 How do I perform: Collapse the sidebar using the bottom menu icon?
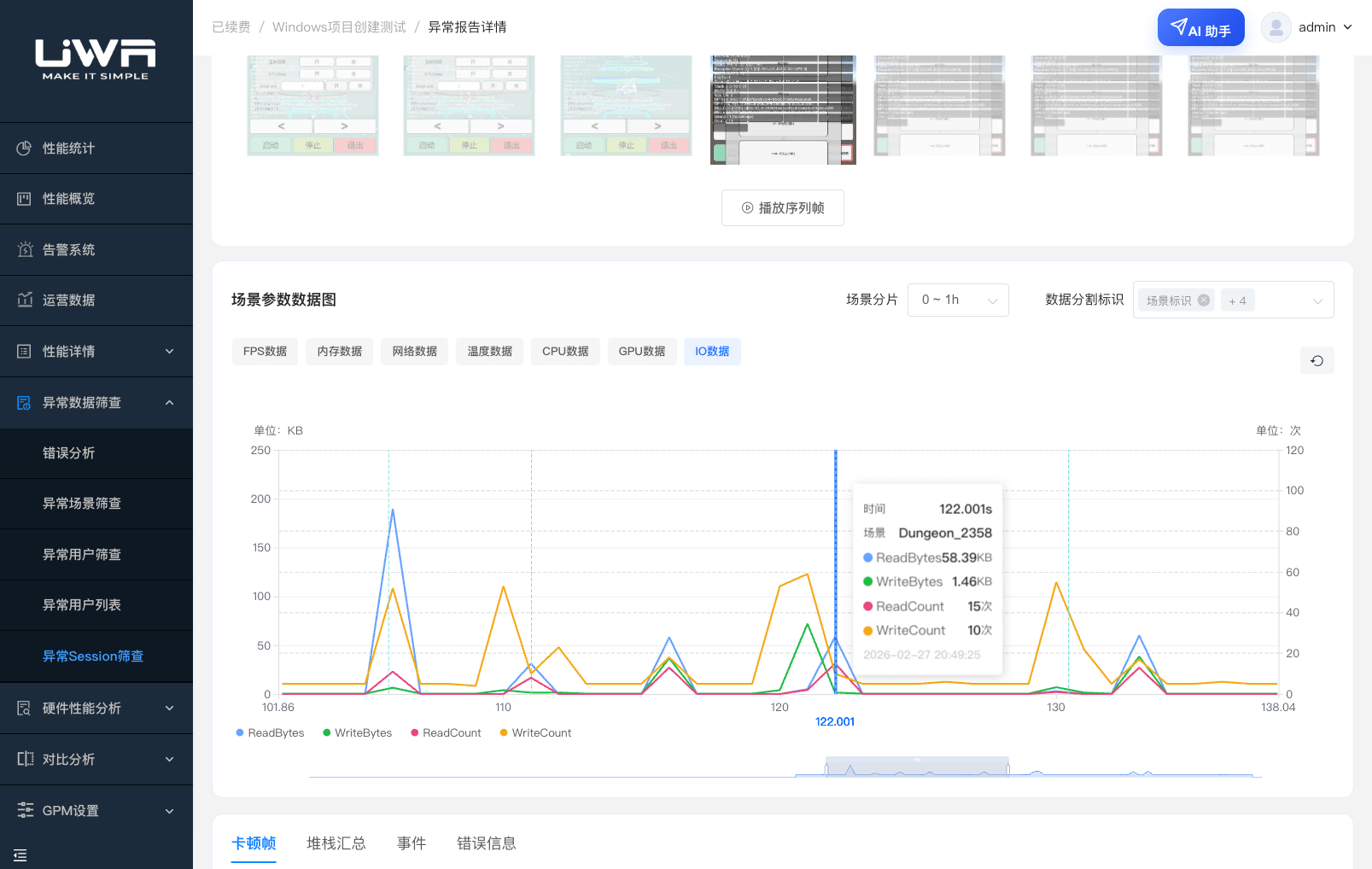click(20, 854)
